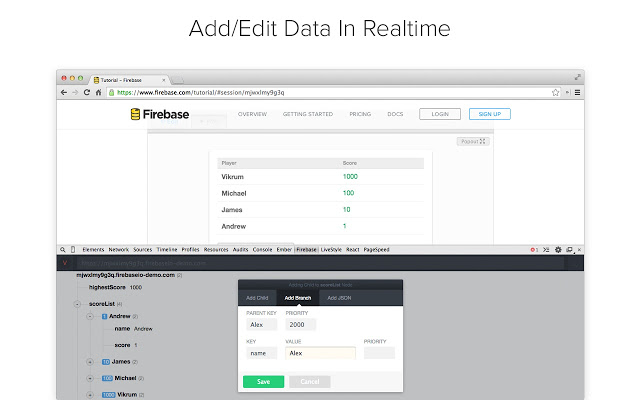Open the Console DevTools tab

[x=262, y=249]
